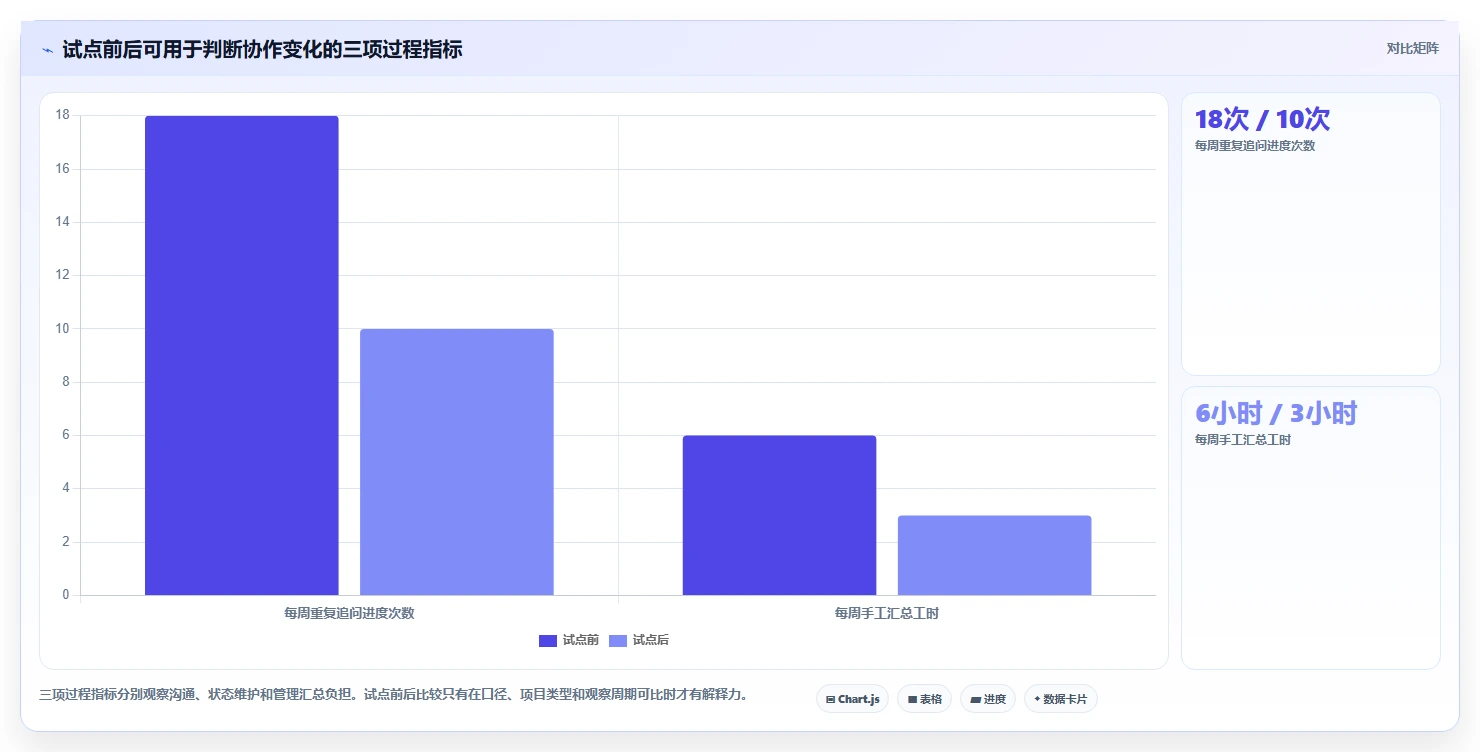This screenshot has height=752, width=1480.
Task: Click the 试点后 bar for 每周手工汇总工时
Action: point(995,555)
